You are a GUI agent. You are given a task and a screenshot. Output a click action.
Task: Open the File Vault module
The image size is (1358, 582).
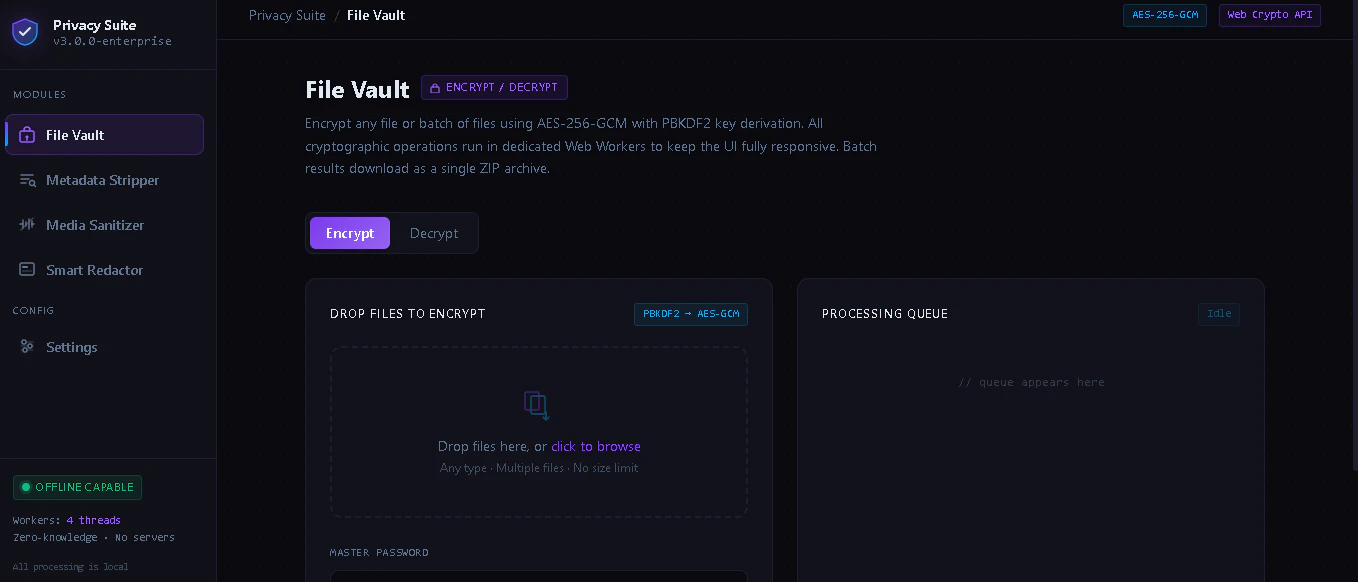[x=105, y=135]
